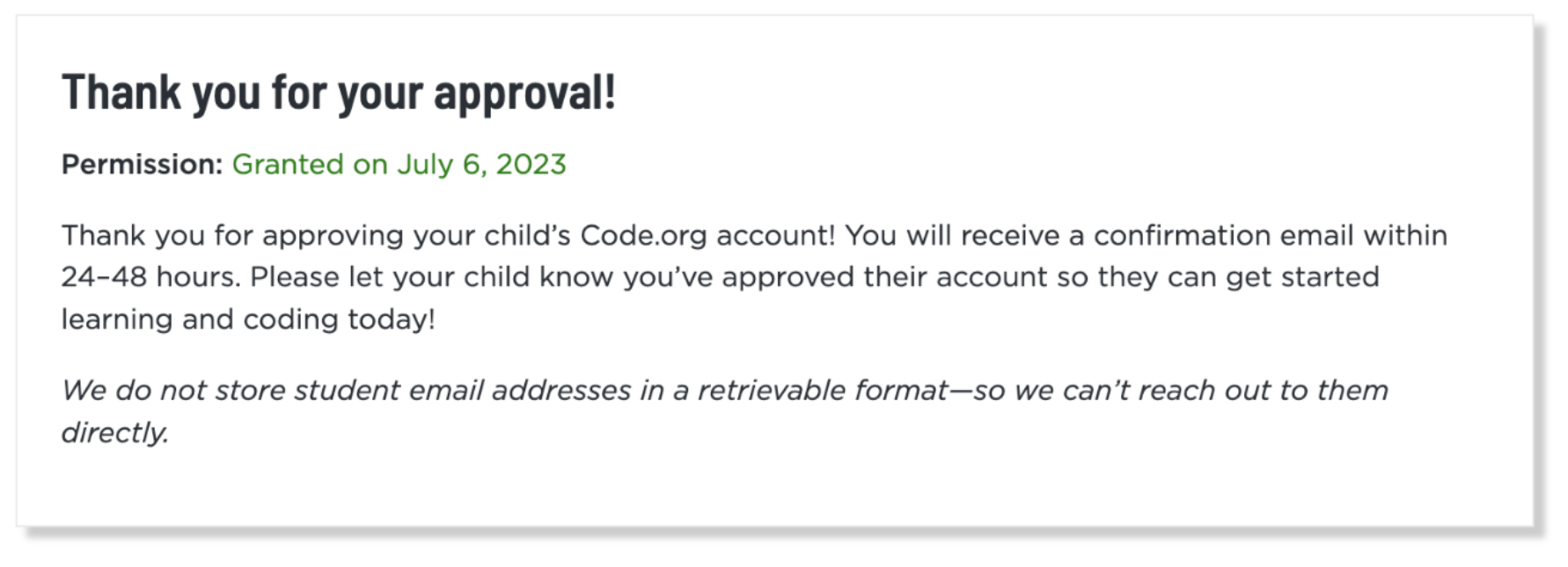Click "learning and coding today!" text
The height and width of the screenshot is (567, 1568).
tap(248, 320)
